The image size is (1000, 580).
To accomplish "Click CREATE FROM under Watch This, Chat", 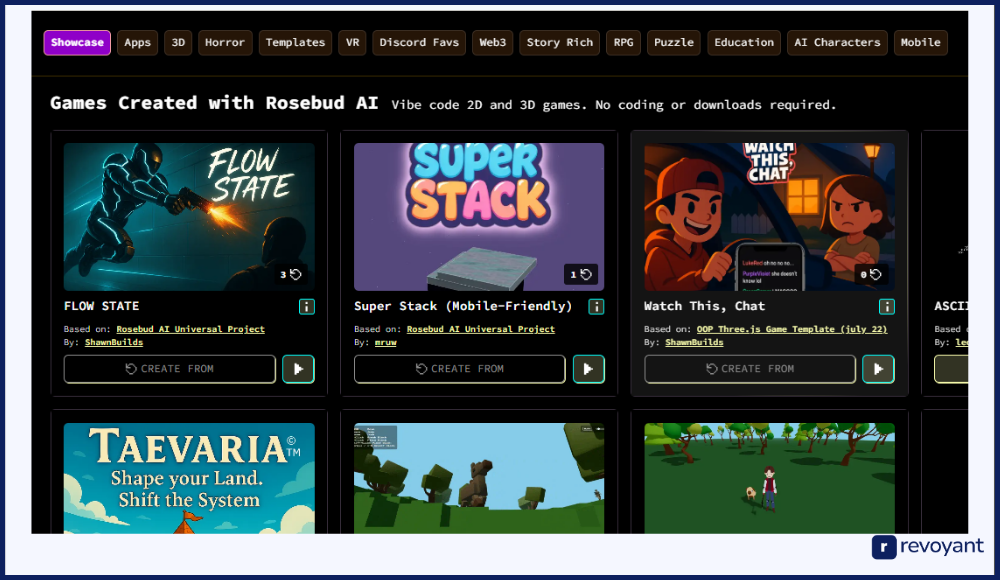I will point(750,369).
